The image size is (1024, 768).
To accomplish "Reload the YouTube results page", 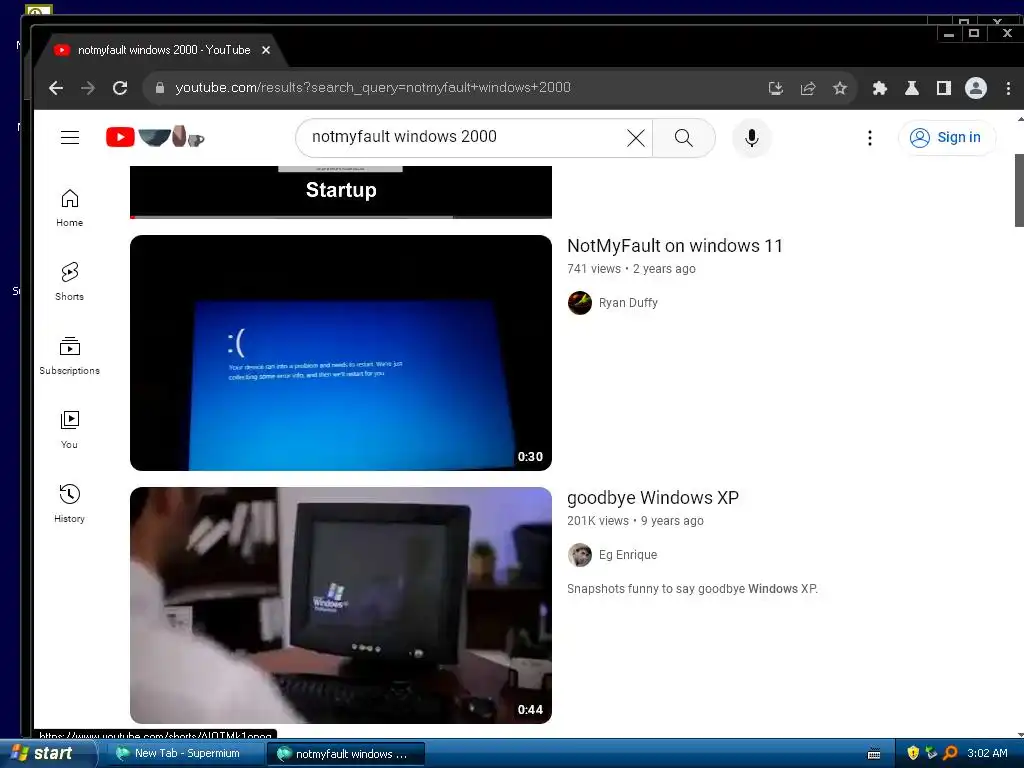I will click(x=120, y=88).
